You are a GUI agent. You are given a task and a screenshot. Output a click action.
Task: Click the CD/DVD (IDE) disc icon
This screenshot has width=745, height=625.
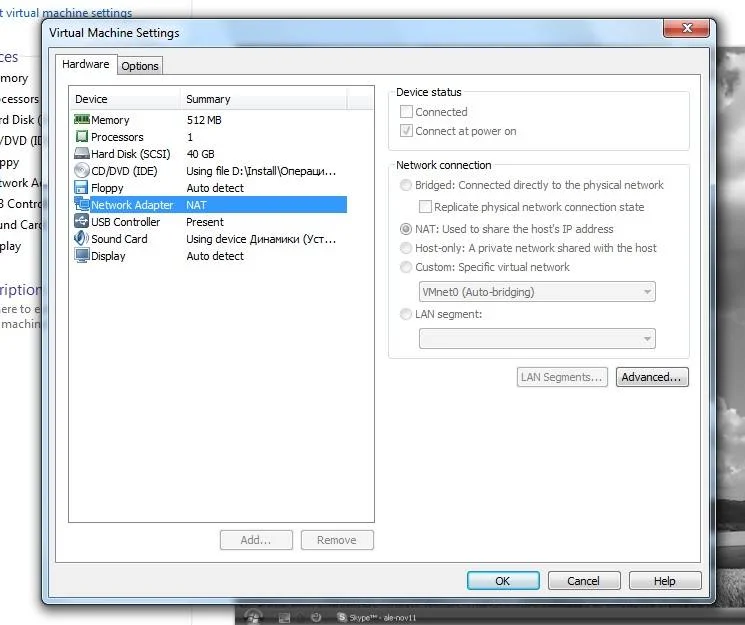[x=82, y=171]
